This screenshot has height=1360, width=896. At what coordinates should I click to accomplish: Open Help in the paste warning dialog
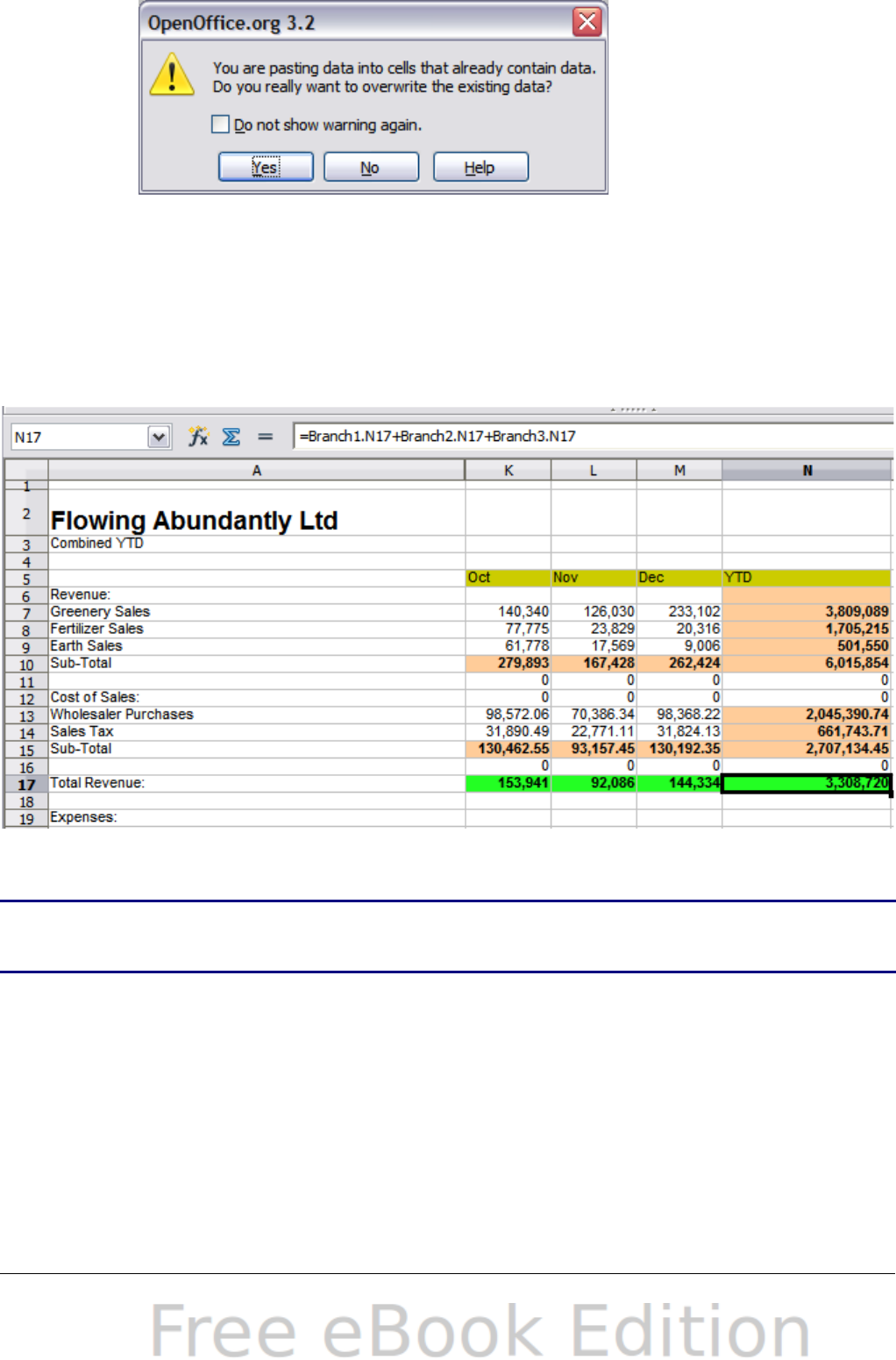480,167
